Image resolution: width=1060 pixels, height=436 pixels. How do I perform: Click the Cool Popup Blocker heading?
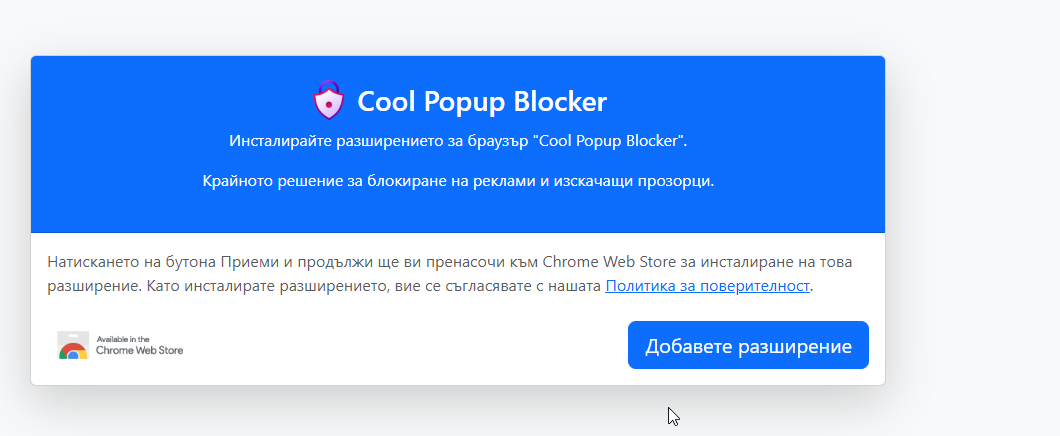(481, 101)
